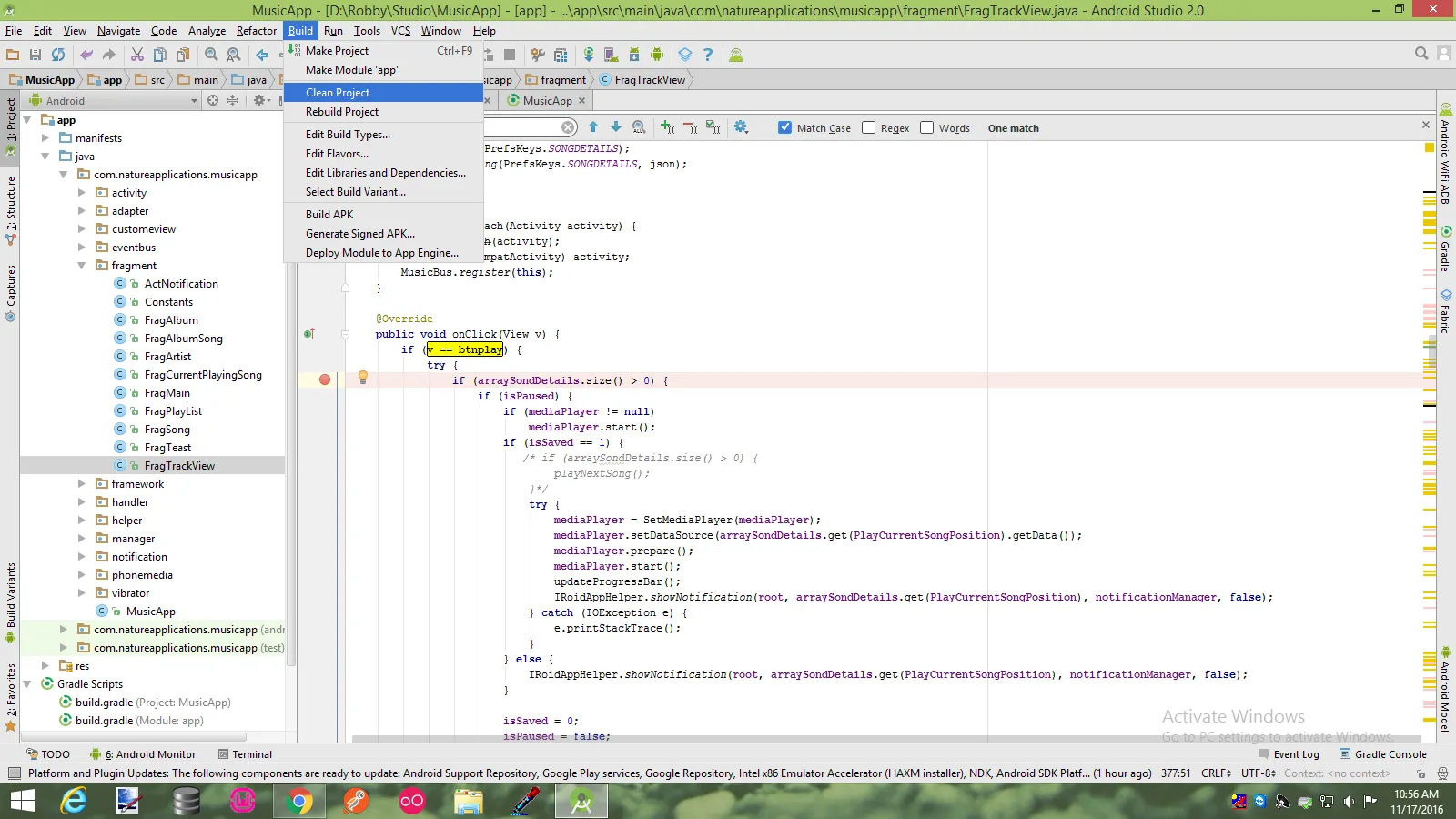Viewport: 1456px width, 819px height.
Task: Click the Save All toolbar icon
Action: (x=35, y=56)
